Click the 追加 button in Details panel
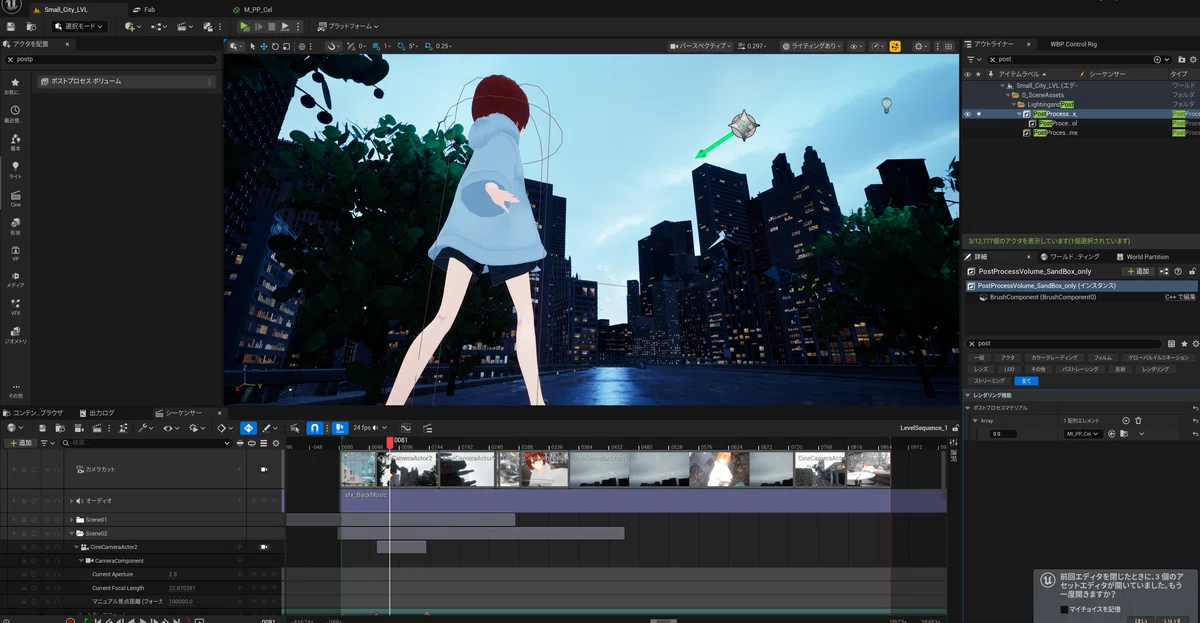Image resolution: width=1200 pixels, height=623 pixels. point(1138,271)
